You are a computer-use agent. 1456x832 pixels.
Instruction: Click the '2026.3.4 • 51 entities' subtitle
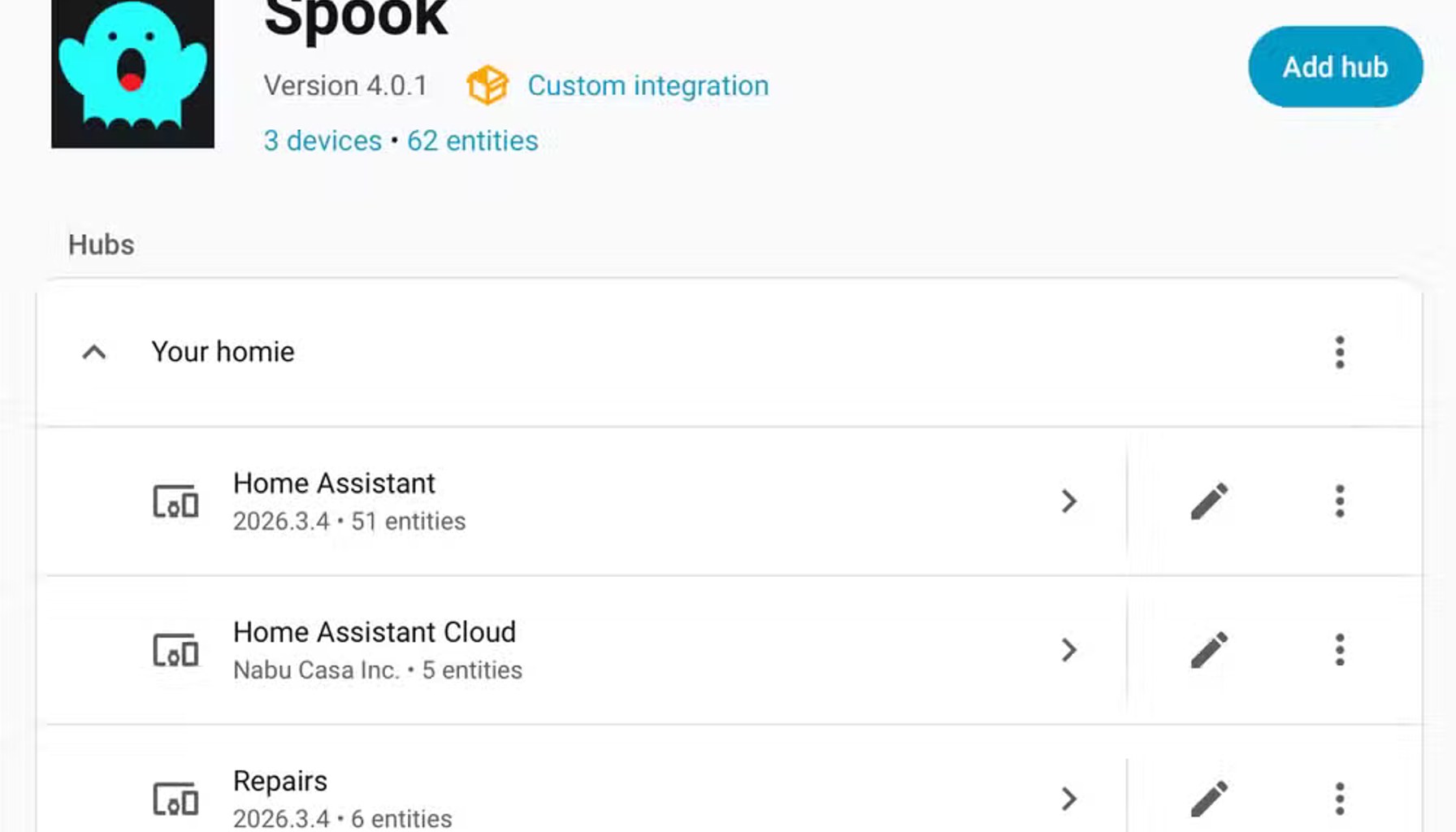[349, 521]
